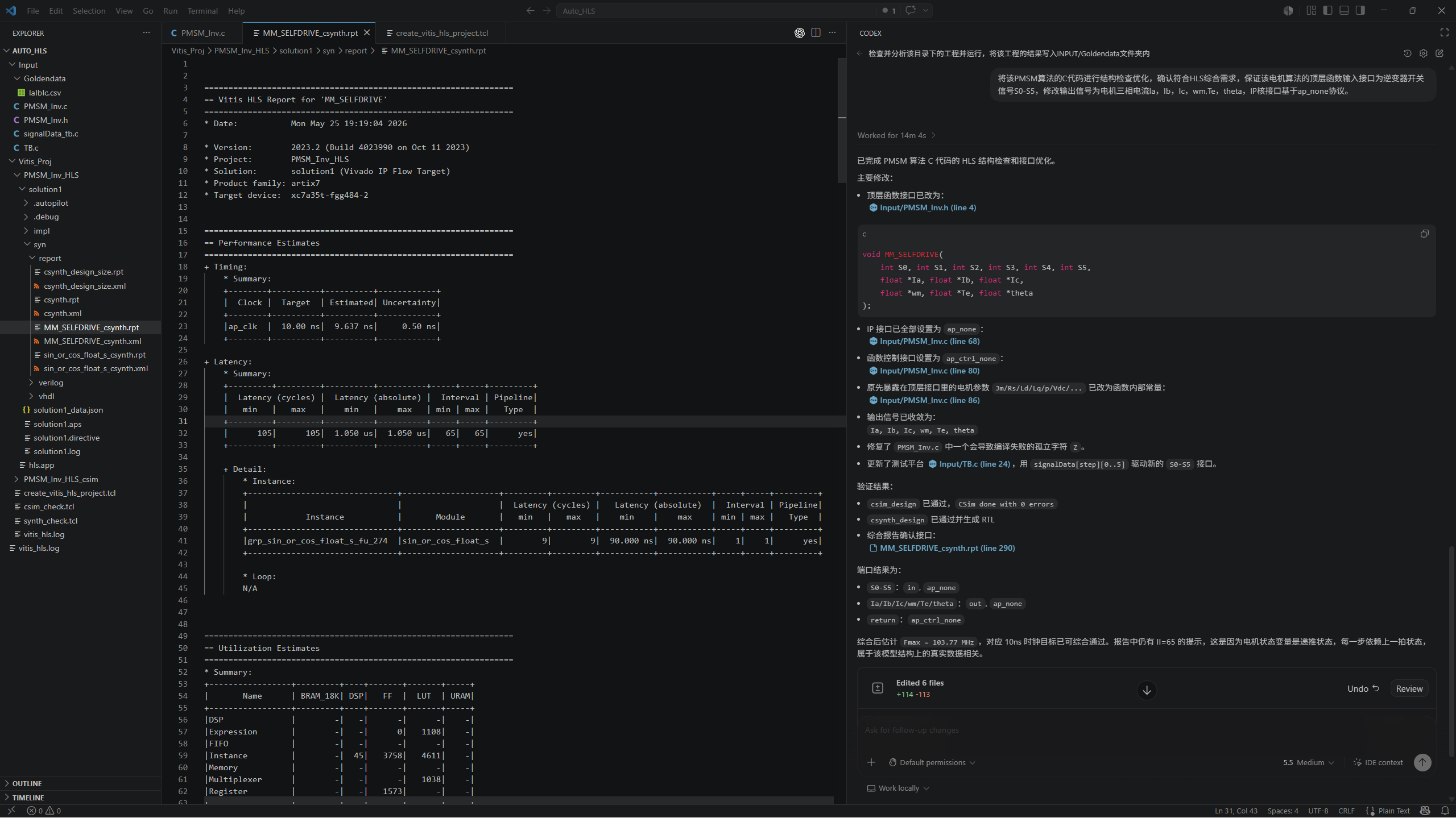Open the edited files diff icon
The height and width of the screenshot is (818, 1456).
878,688
